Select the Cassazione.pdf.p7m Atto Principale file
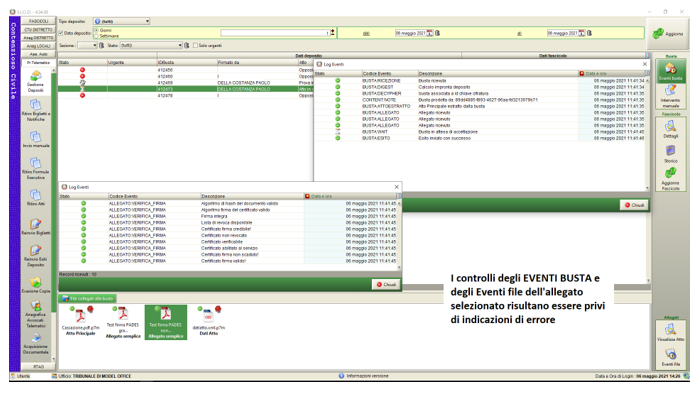Image resolution: width=700 pixels, height=394 pixels. pyautogui.click(x=80, y=322)
